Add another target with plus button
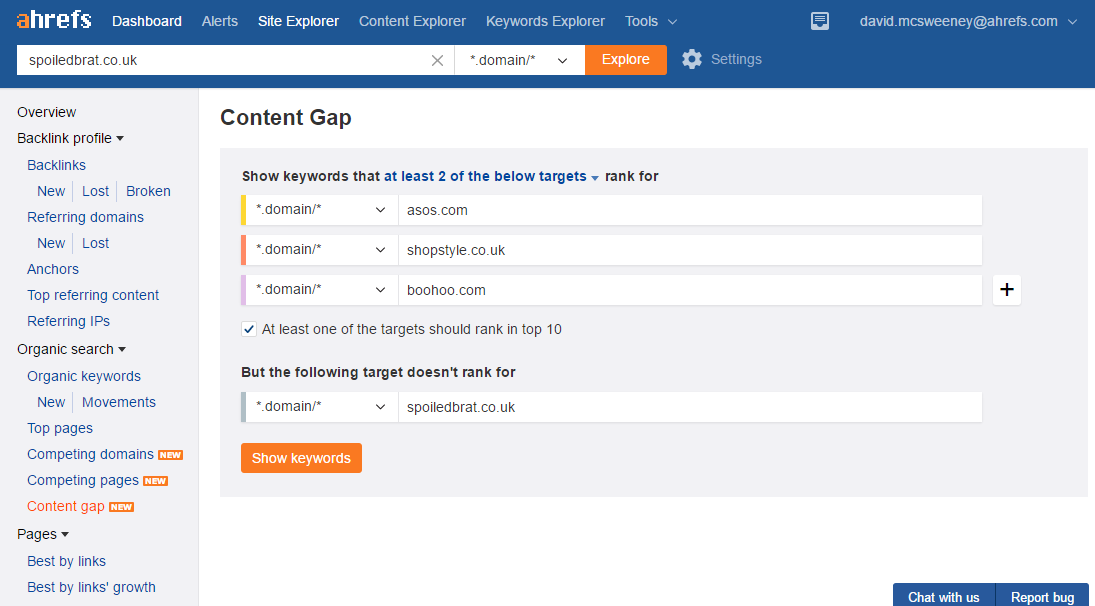1095x606 pixels. (x=1006, y=290)
